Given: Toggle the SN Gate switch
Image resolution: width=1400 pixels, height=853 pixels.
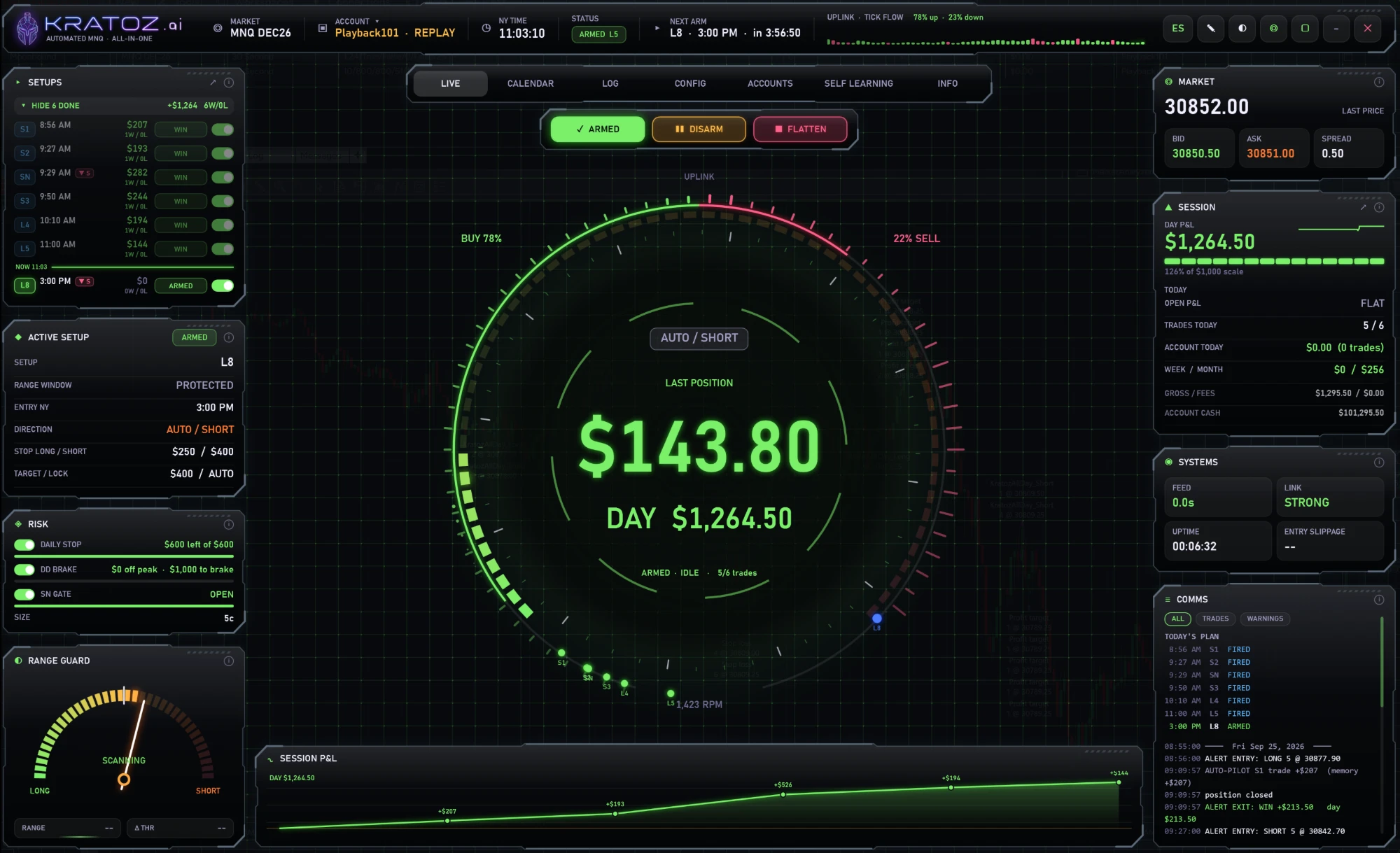Looking at the screenshot, I should tap(24, 594).
